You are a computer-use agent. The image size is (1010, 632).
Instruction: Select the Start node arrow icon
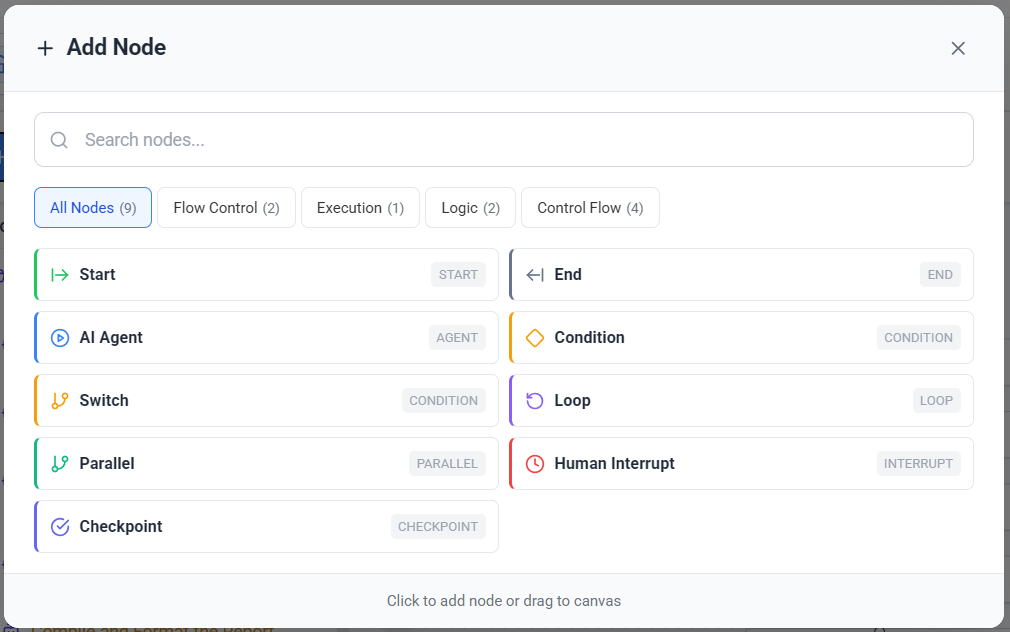click(x=60, y=274)
